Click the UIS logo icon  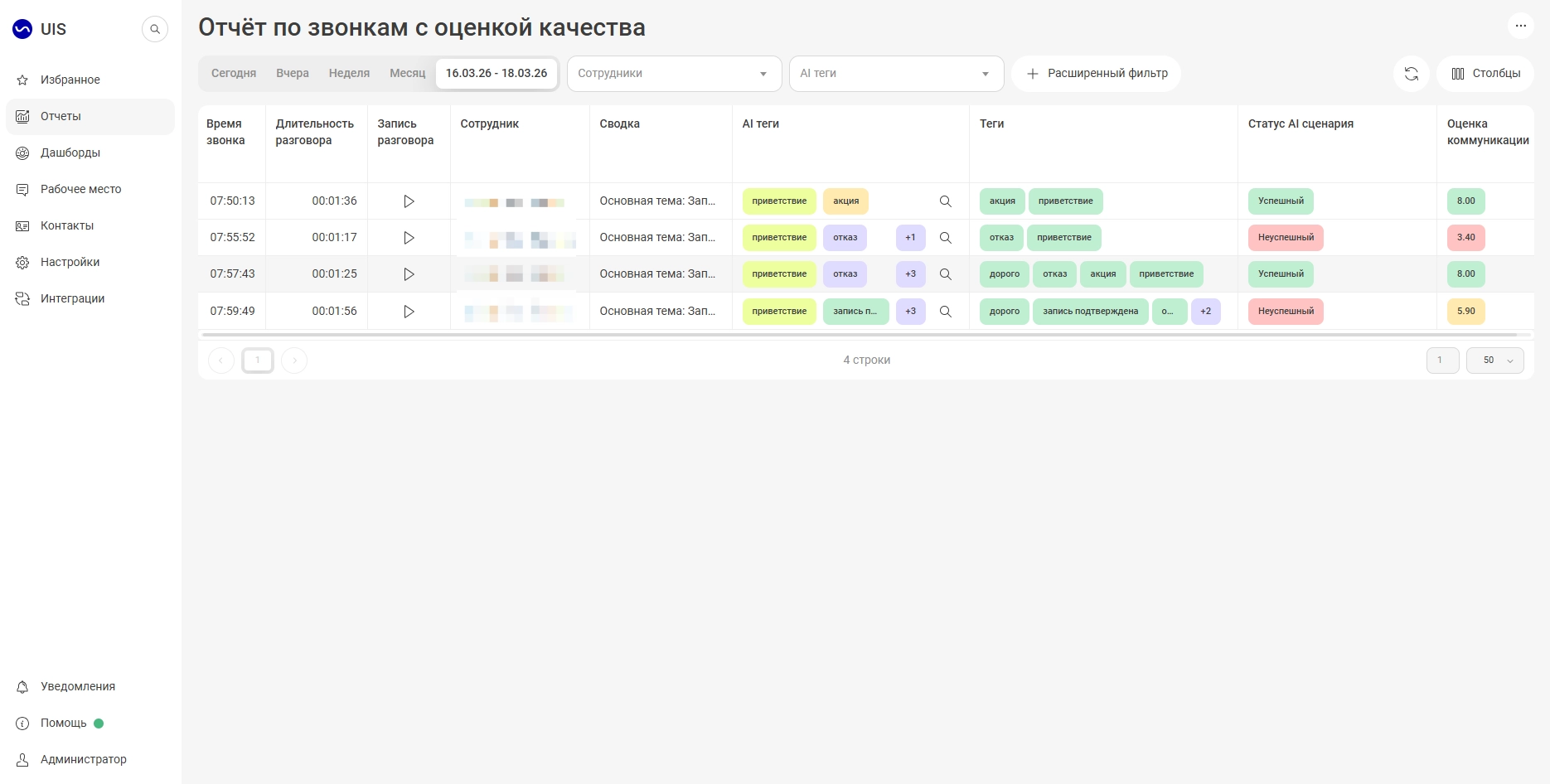22,29
